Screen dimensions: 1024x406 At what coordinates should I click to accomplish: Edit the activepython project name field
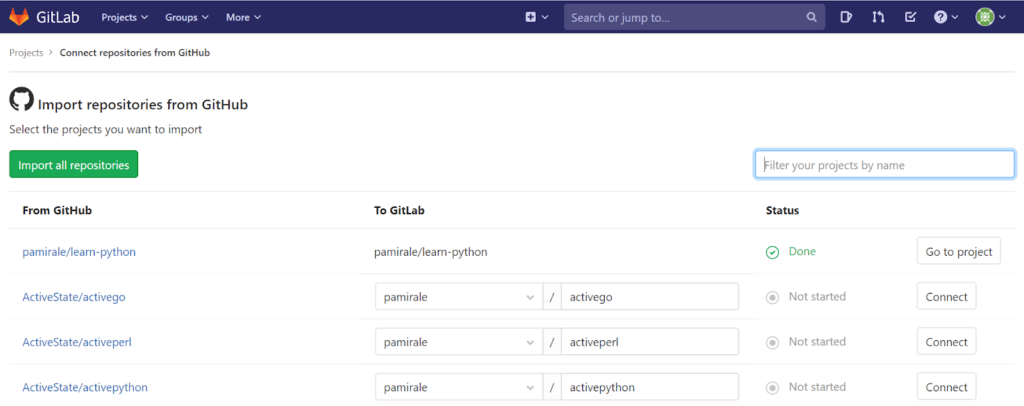click(650, 387)
